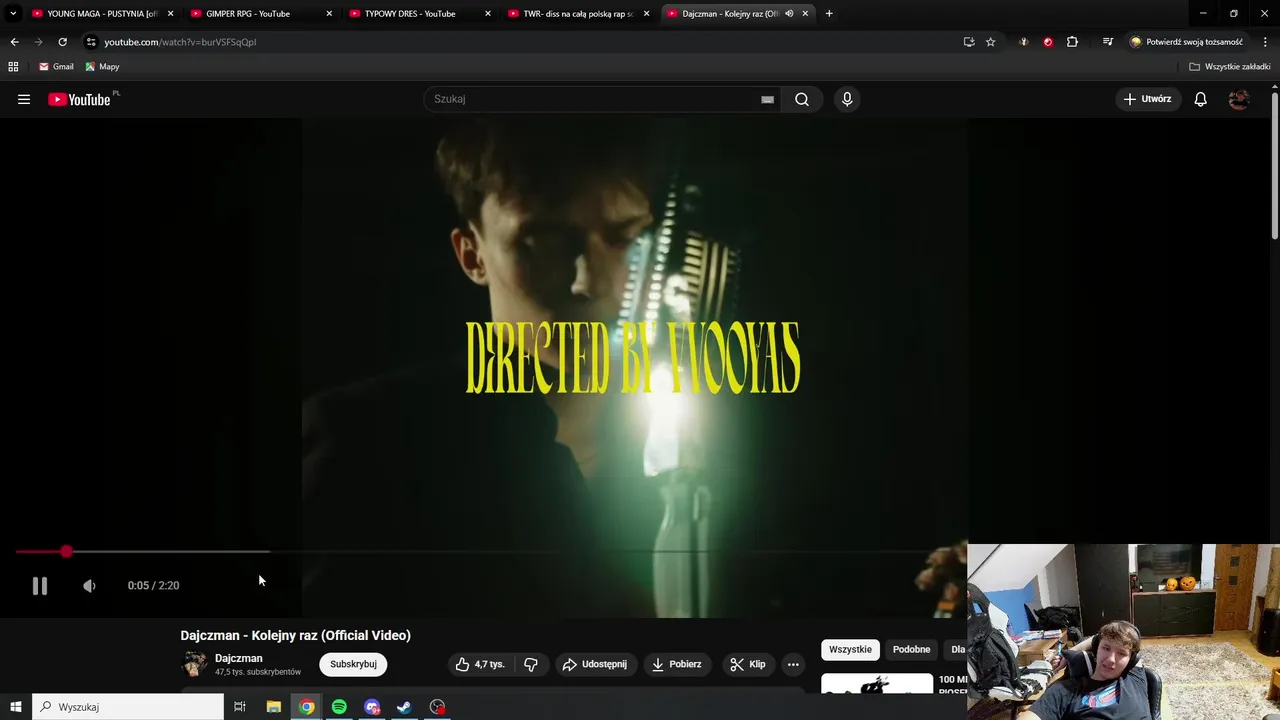Open Mapy bookmark
Image resolution: width=1280 pixels, height=720 pixels.
(102, 67)
